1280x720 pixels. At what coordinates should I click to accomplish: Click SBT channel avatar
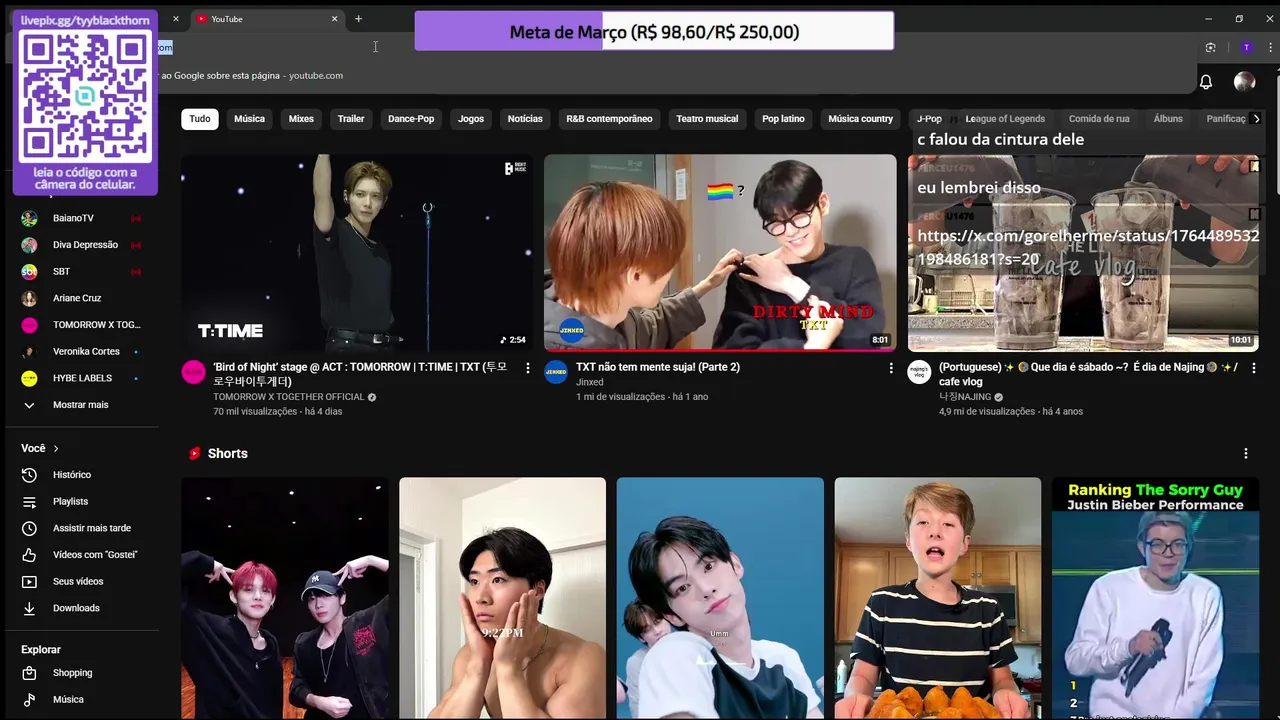[29, 271]
